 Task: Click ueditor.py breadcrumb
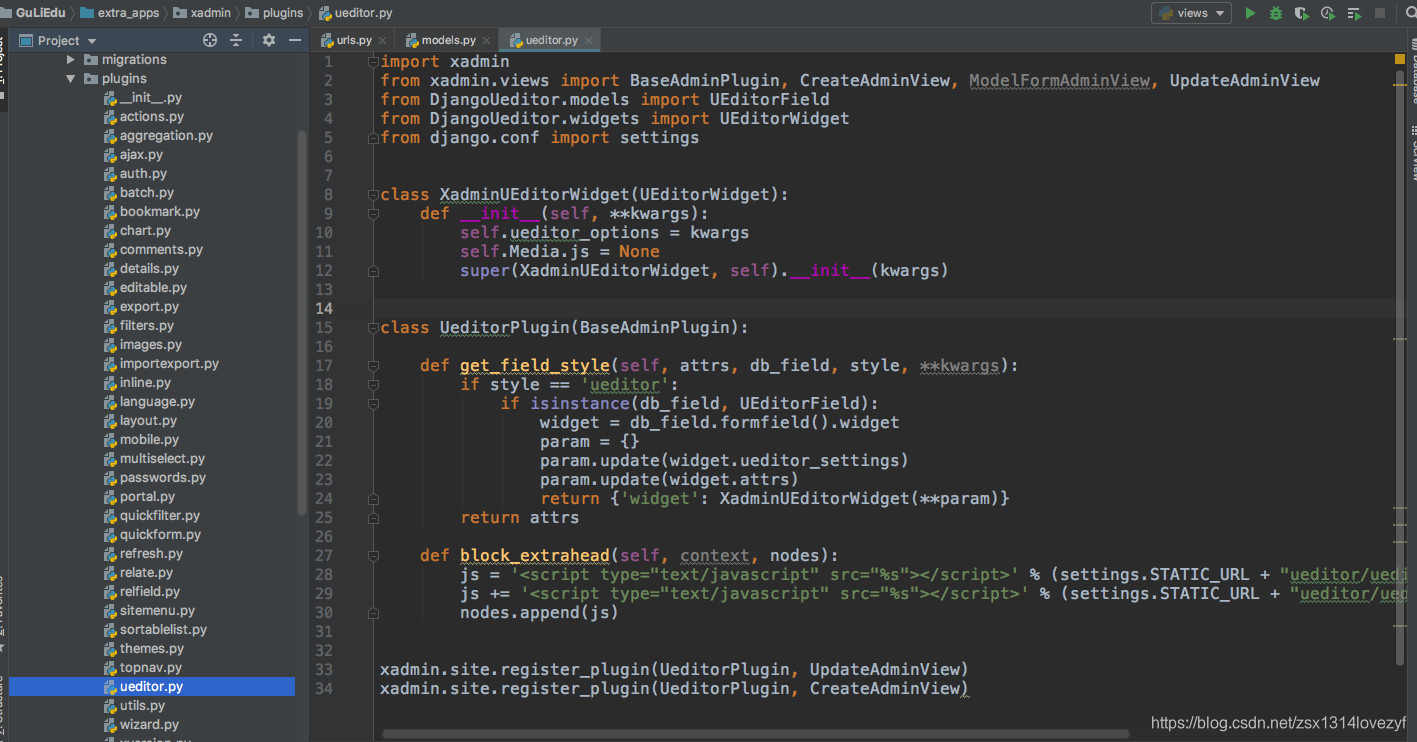pyautogui.click(x=356, y=13)
